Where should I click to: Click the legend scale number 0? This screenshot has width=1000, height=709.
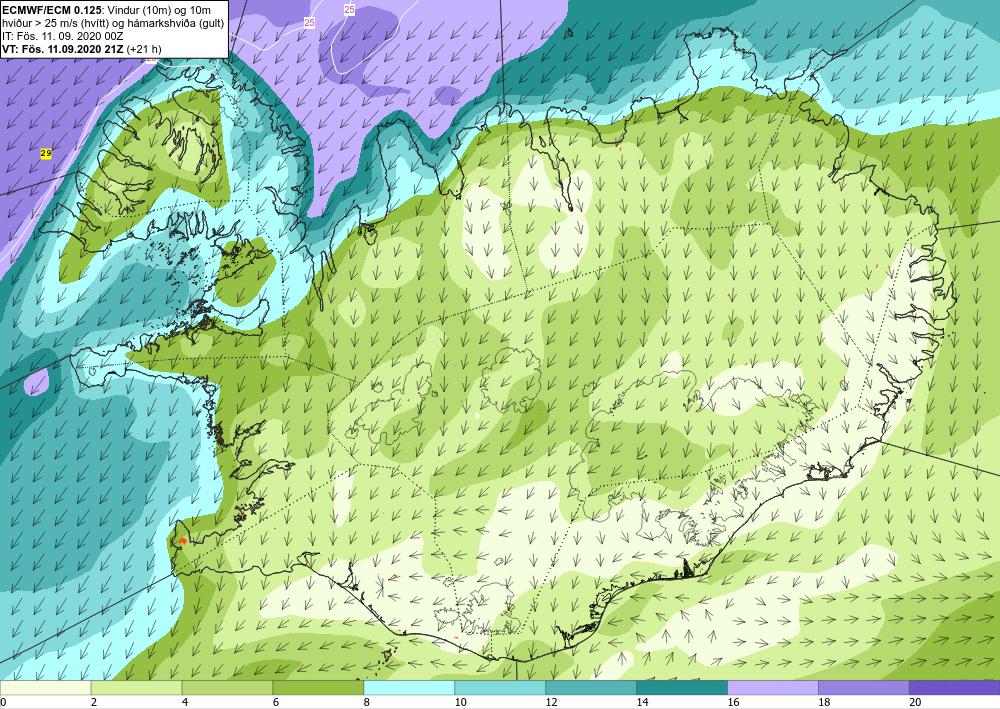pyautogui.click(x=3, y=702)
